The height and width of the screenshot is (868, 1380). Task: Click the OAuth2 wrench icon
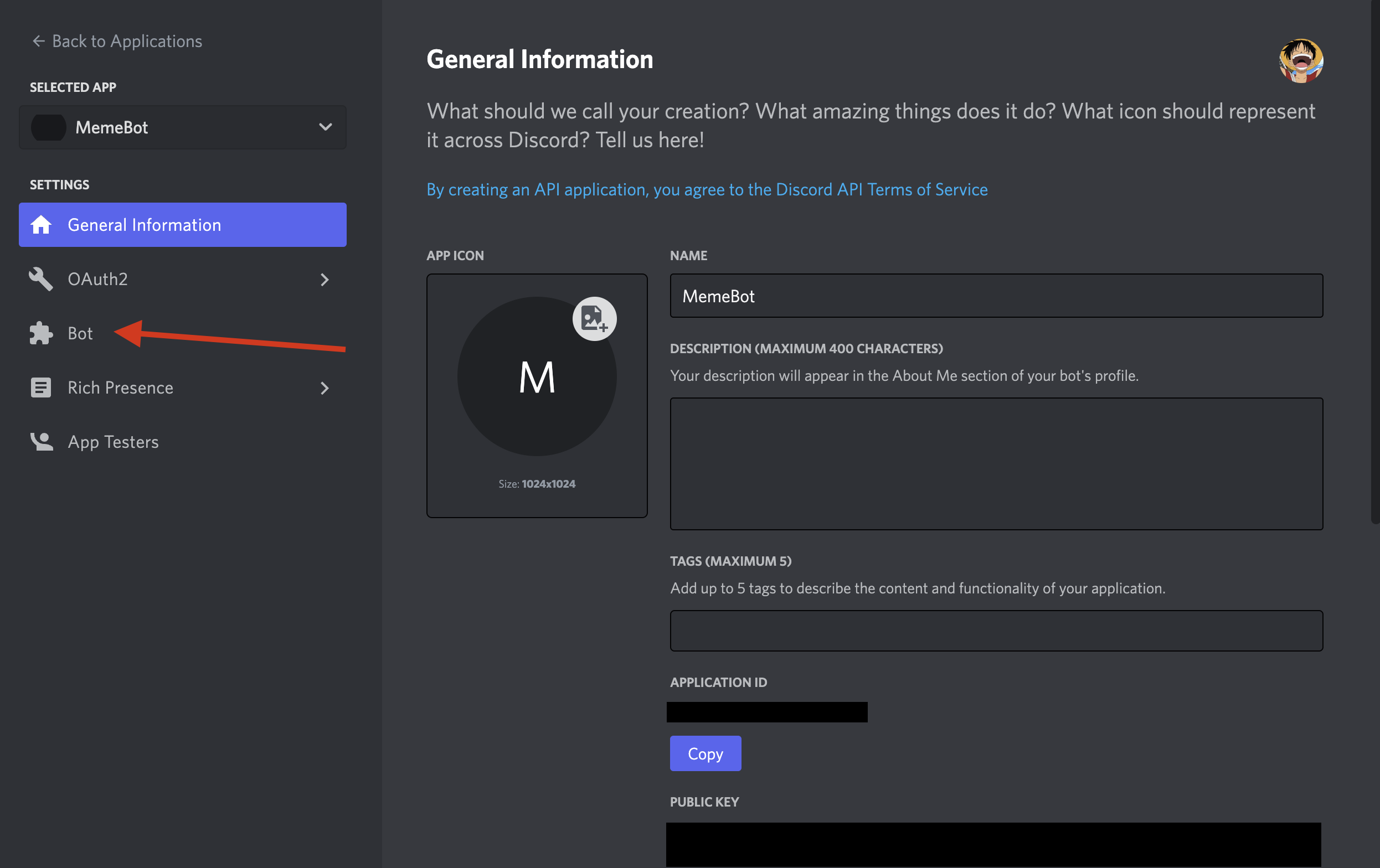pos(40,279)
